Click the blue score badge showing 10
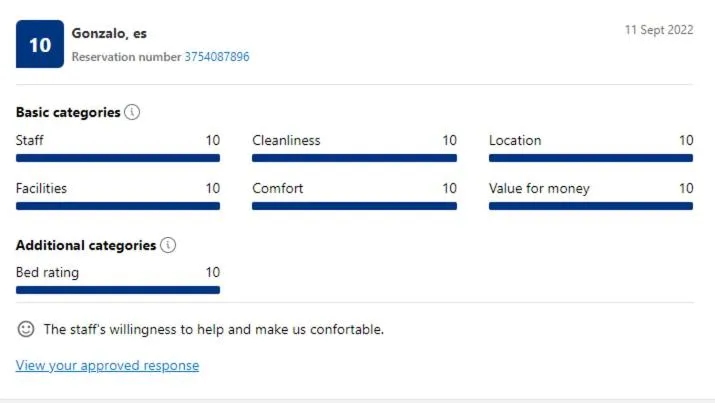The image size is (715, 403). tap(40, 45)
